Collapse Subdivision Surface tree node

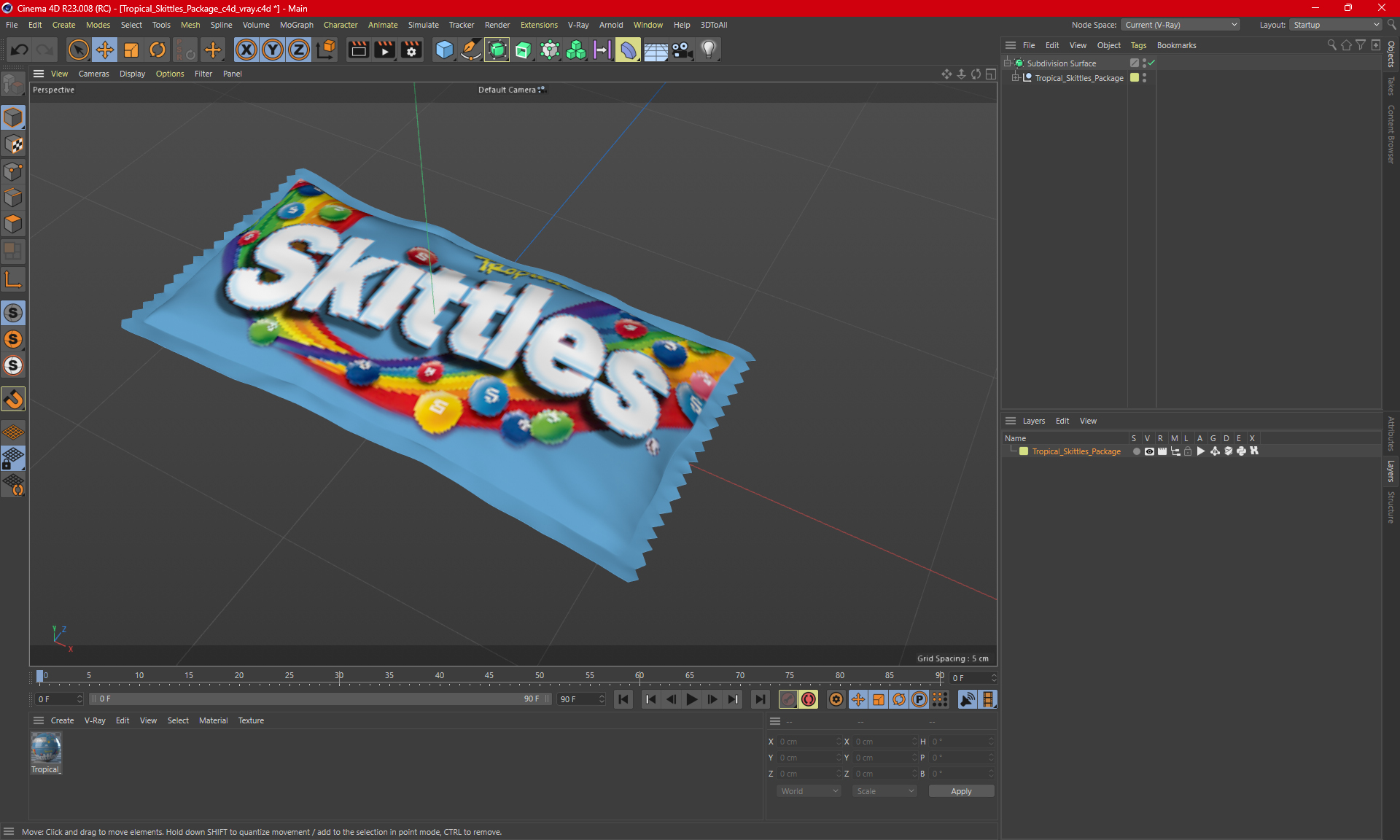click(x=1008, y=63)
